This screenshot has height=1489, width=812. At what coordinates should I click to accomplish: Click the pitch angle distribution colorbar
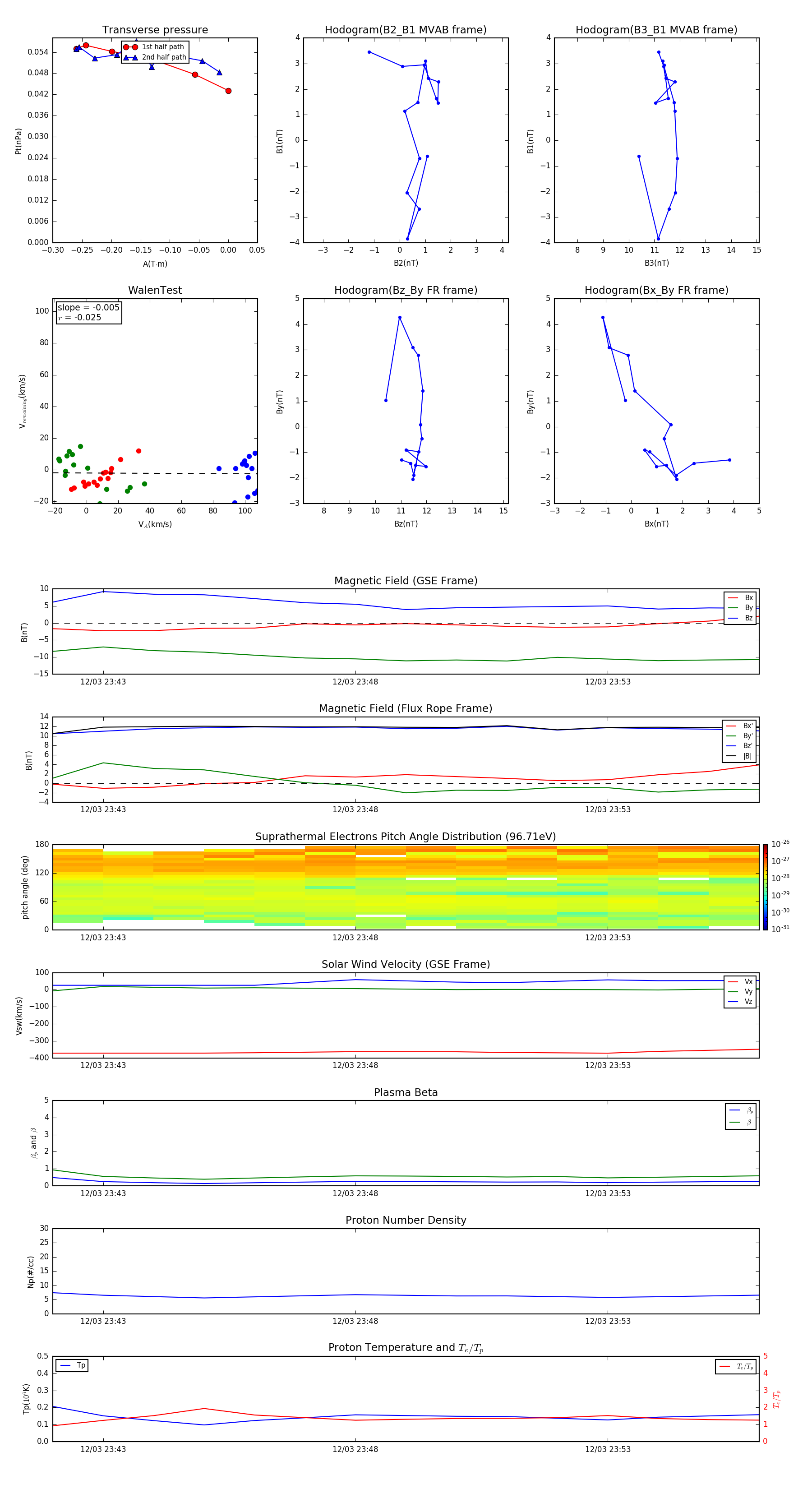tap(765, 887)
